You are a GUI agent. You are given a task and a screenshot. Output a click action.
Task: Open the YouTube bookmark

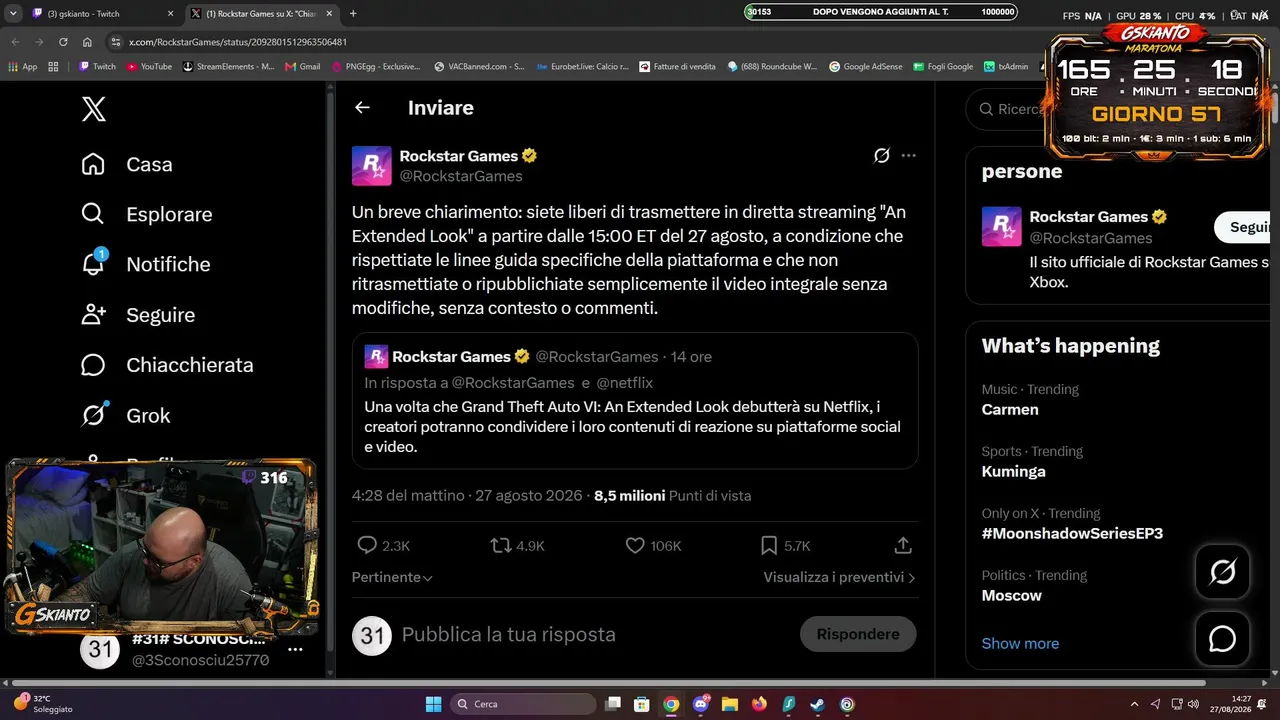coord(149,67)
